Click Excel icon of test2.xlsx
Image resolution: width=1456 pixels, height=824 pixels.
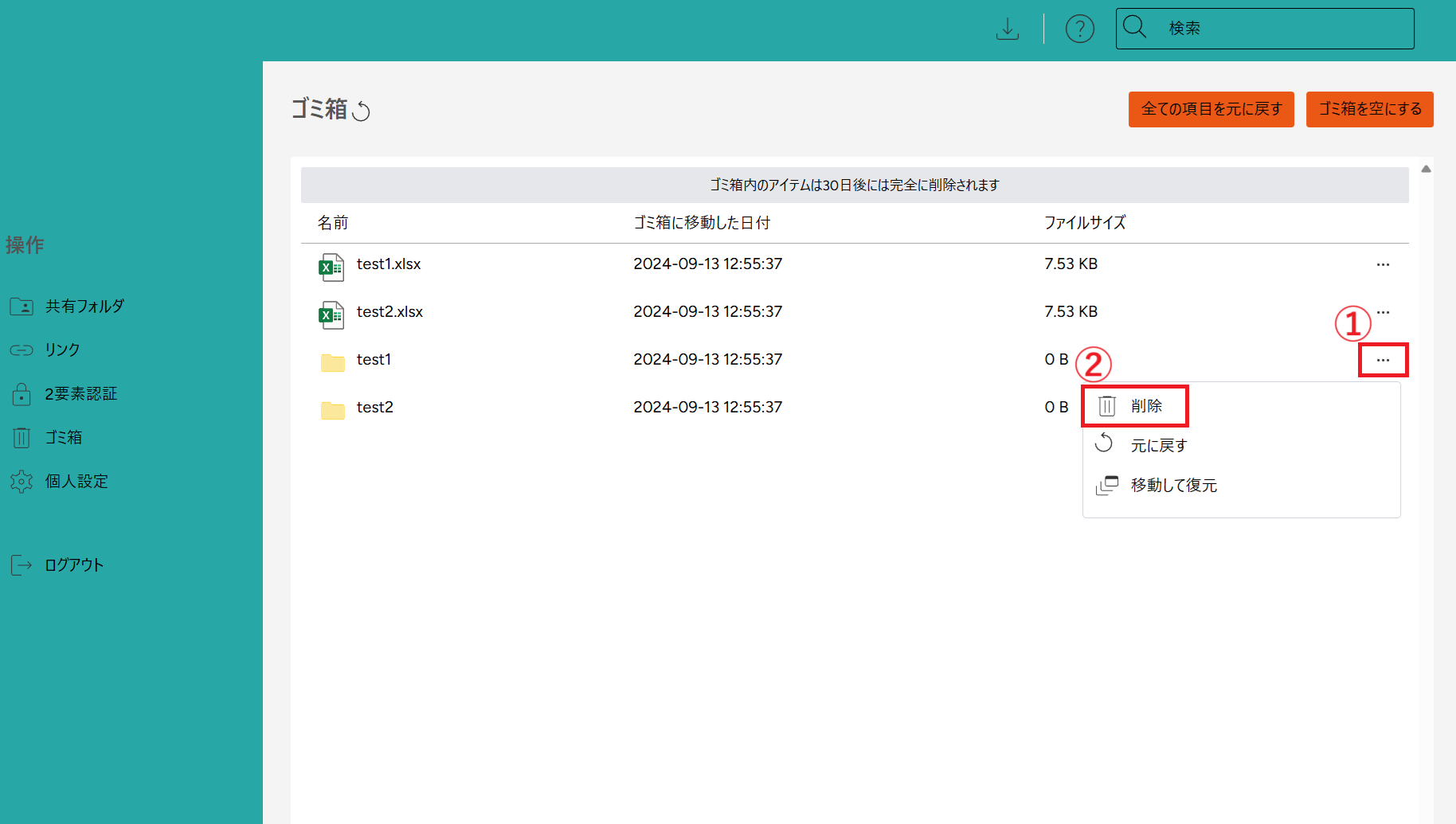point(331,314)
